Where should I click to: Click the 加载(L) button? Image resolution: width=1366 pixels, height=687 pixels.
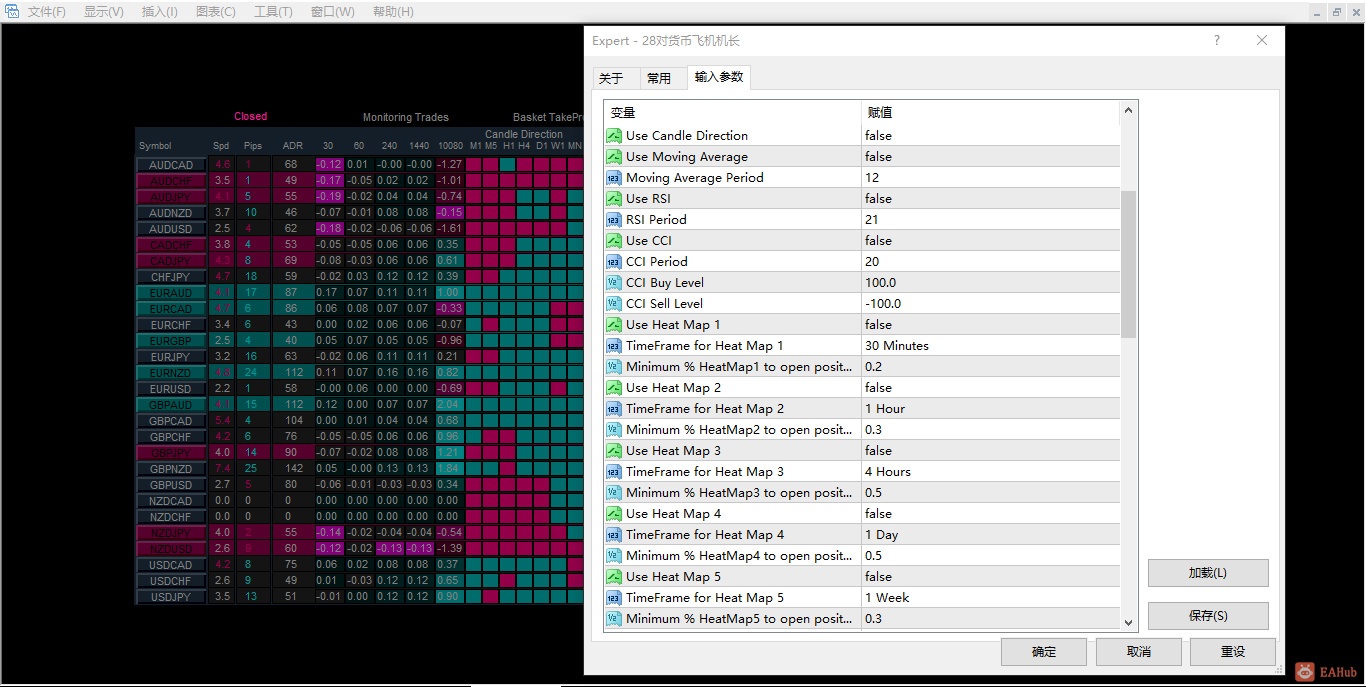click(x=1207, y=573)
